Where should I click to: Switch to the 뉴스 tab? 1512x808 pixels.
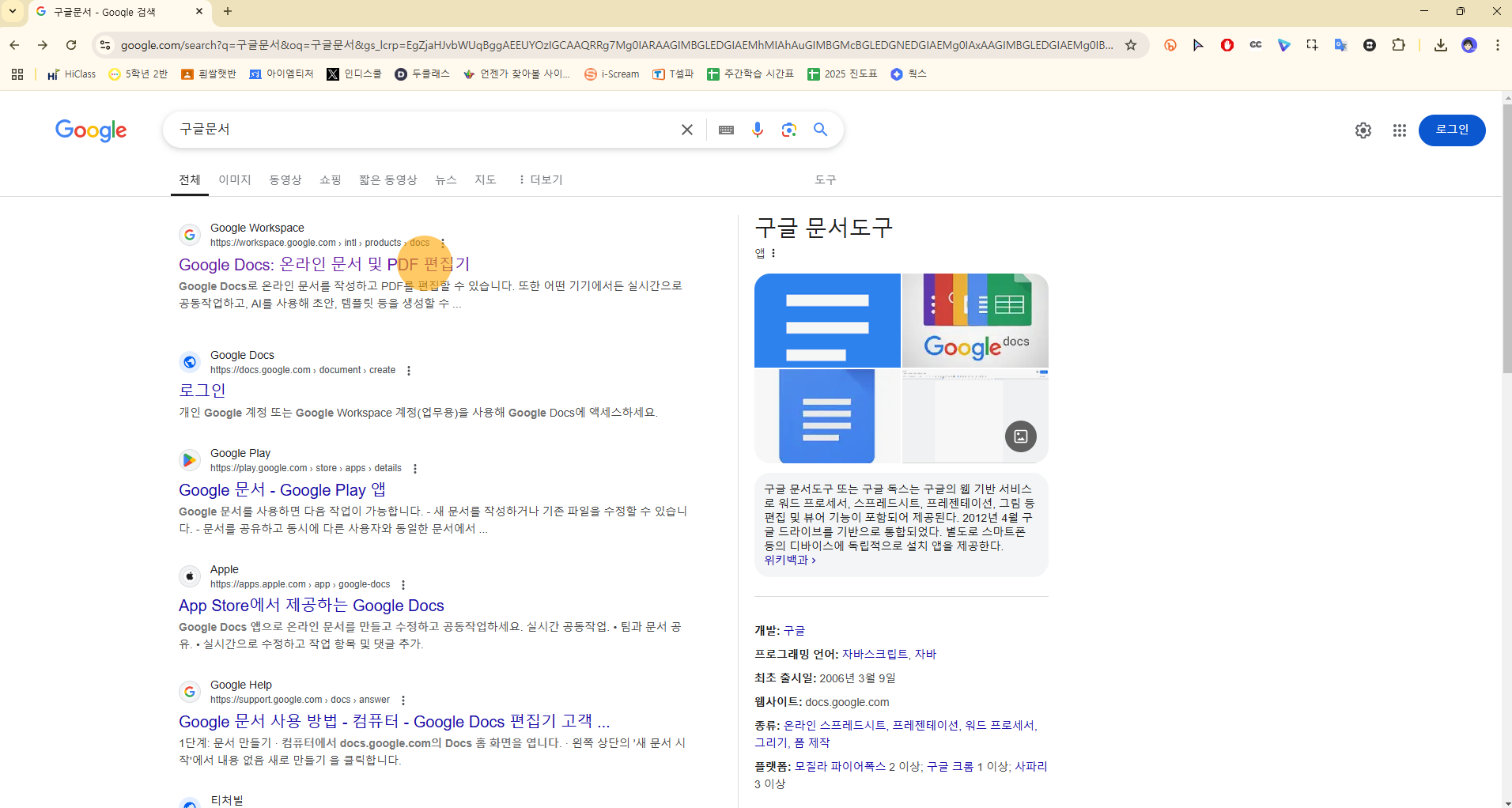[446, 179]
